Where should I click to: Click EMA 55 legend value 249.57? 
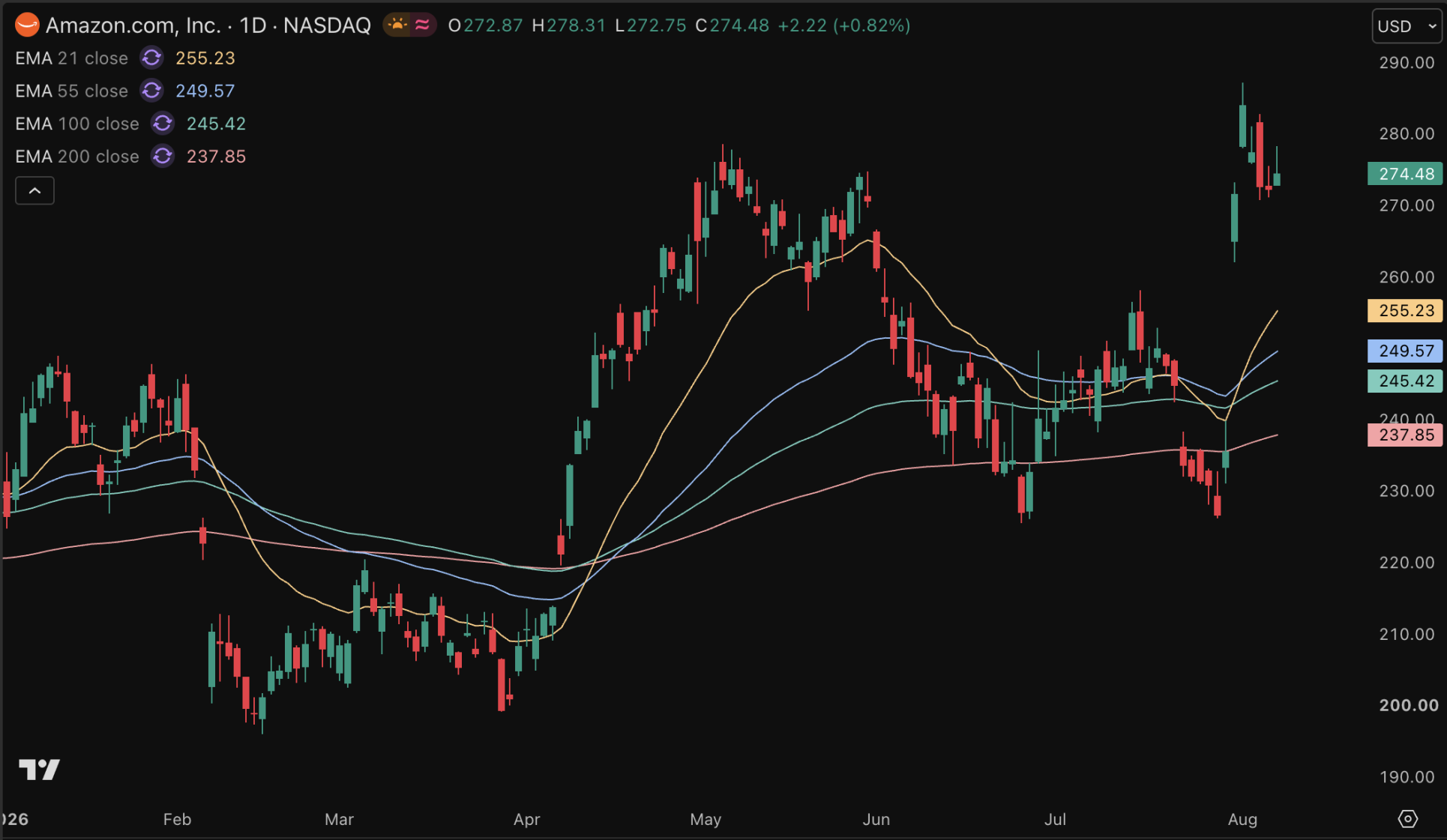click(x=205, y=91)
